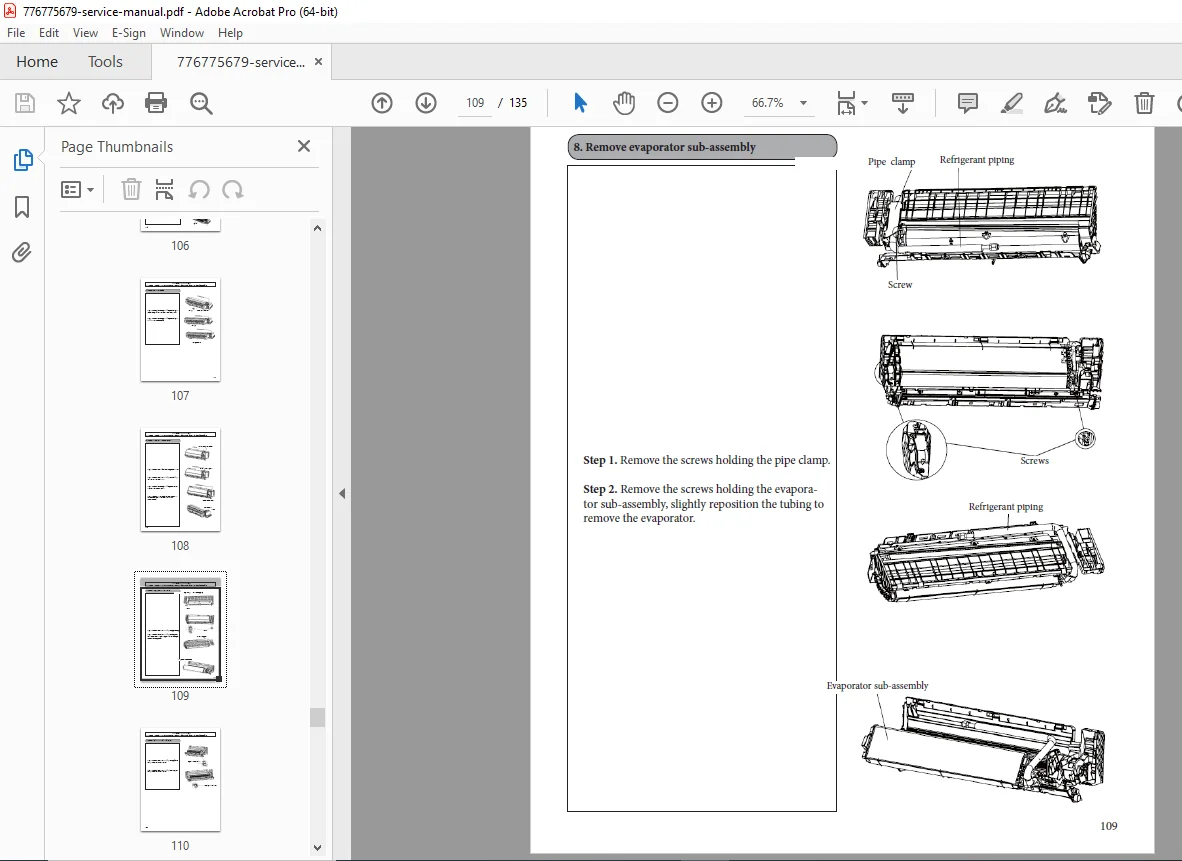Select page 109 thumbnail
The width and height of the screenshot is (1182, 861).
coord(180,630)
